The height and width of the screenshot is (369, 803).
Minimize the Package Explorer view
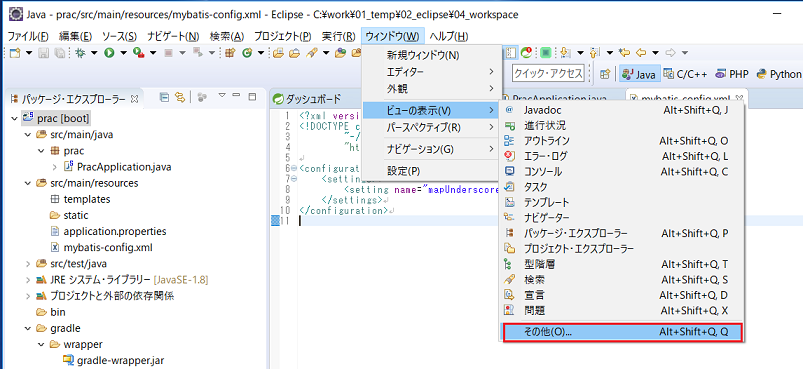click(236, 96)
